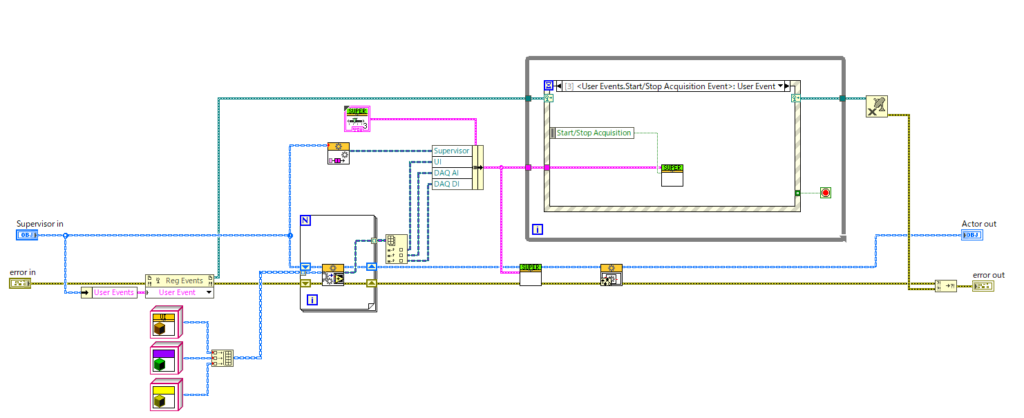Click the green boolean tunnel on Event Structure
The height and width of the screenshot is (418, 1024).
797,193
